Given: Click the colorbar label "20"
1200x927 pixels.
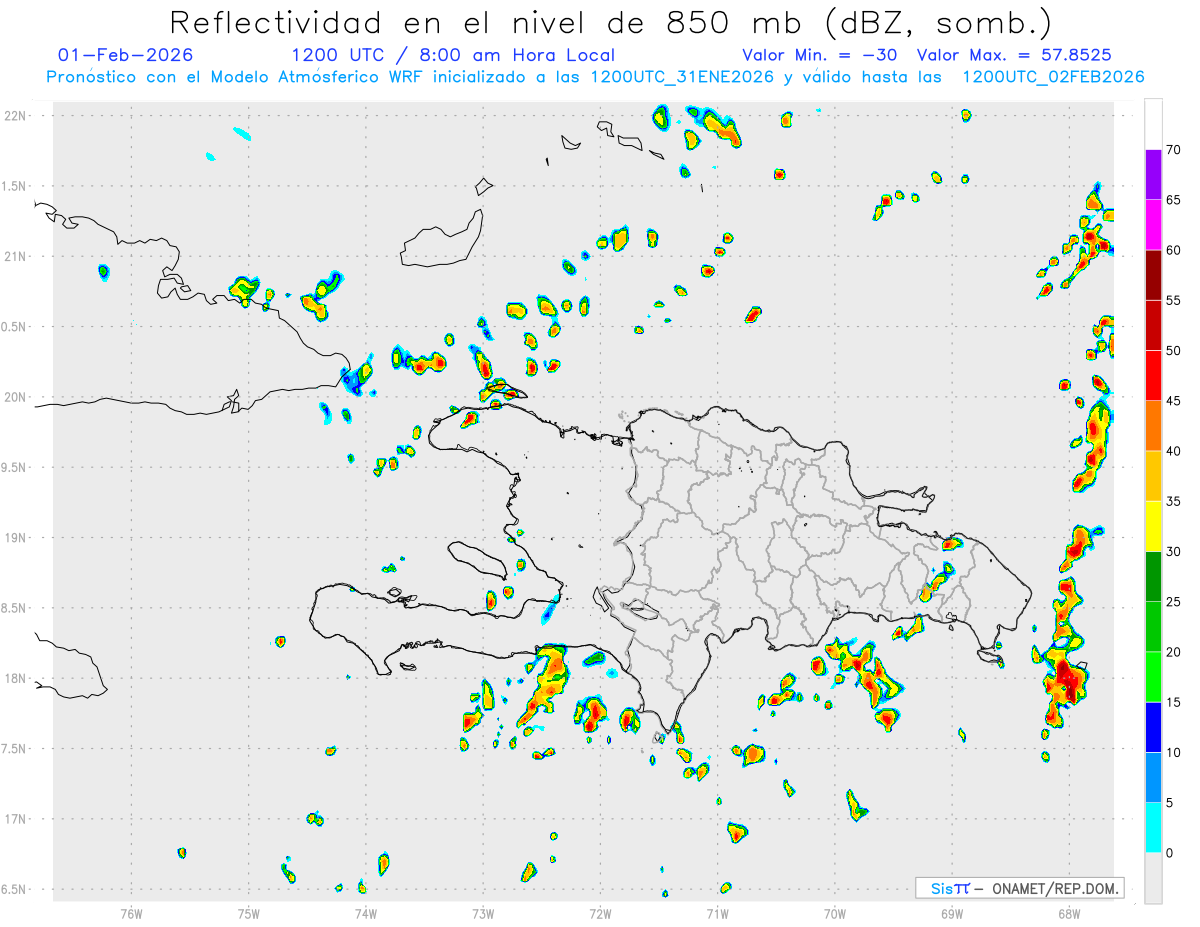Looking at the screenshot, I should 1174,652.
